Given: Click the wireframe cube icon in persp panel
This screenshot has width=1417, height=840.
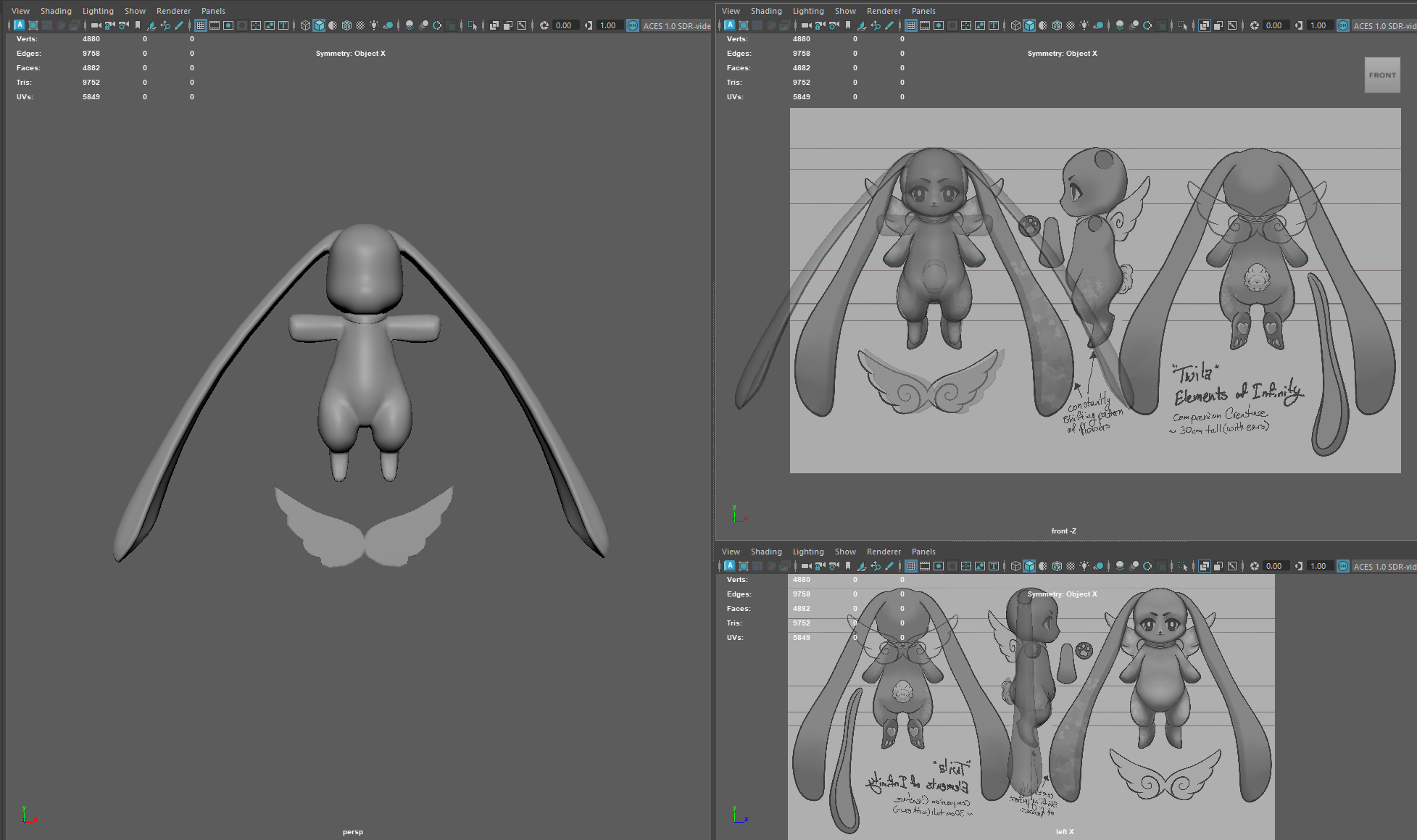Looking at the screenshot, I should tap(305, 25).
